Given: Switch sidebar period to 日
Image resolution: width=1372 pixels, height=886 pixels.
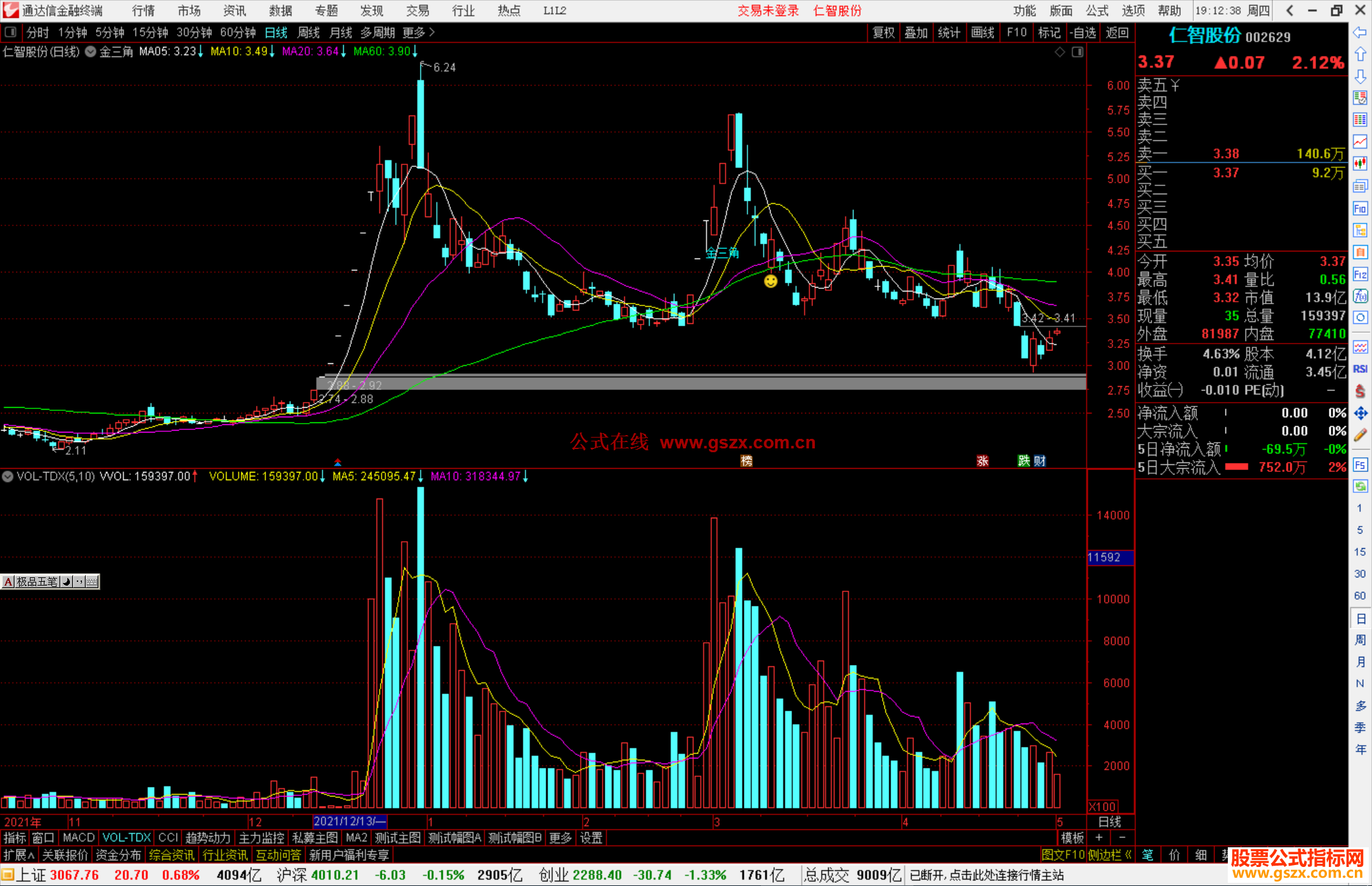Looking at the screenshot, I should [x=1360, y=618].
